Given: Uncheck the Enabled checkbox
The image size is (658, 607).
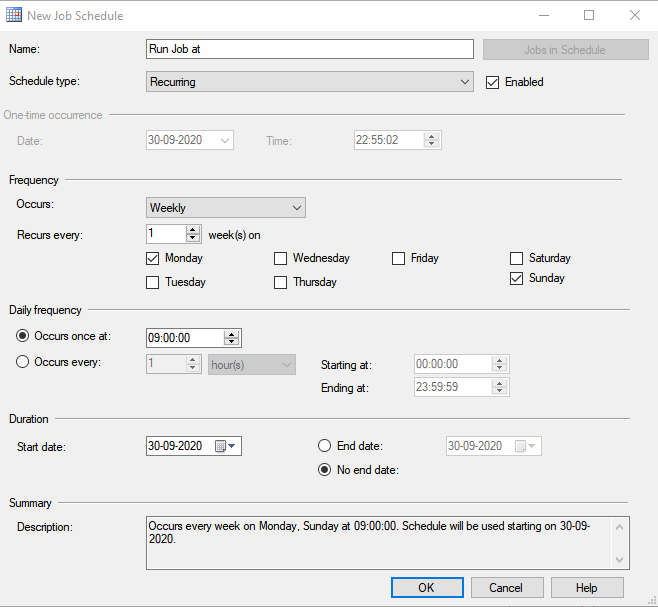Looking at the screenshot, I should point(492,82).
